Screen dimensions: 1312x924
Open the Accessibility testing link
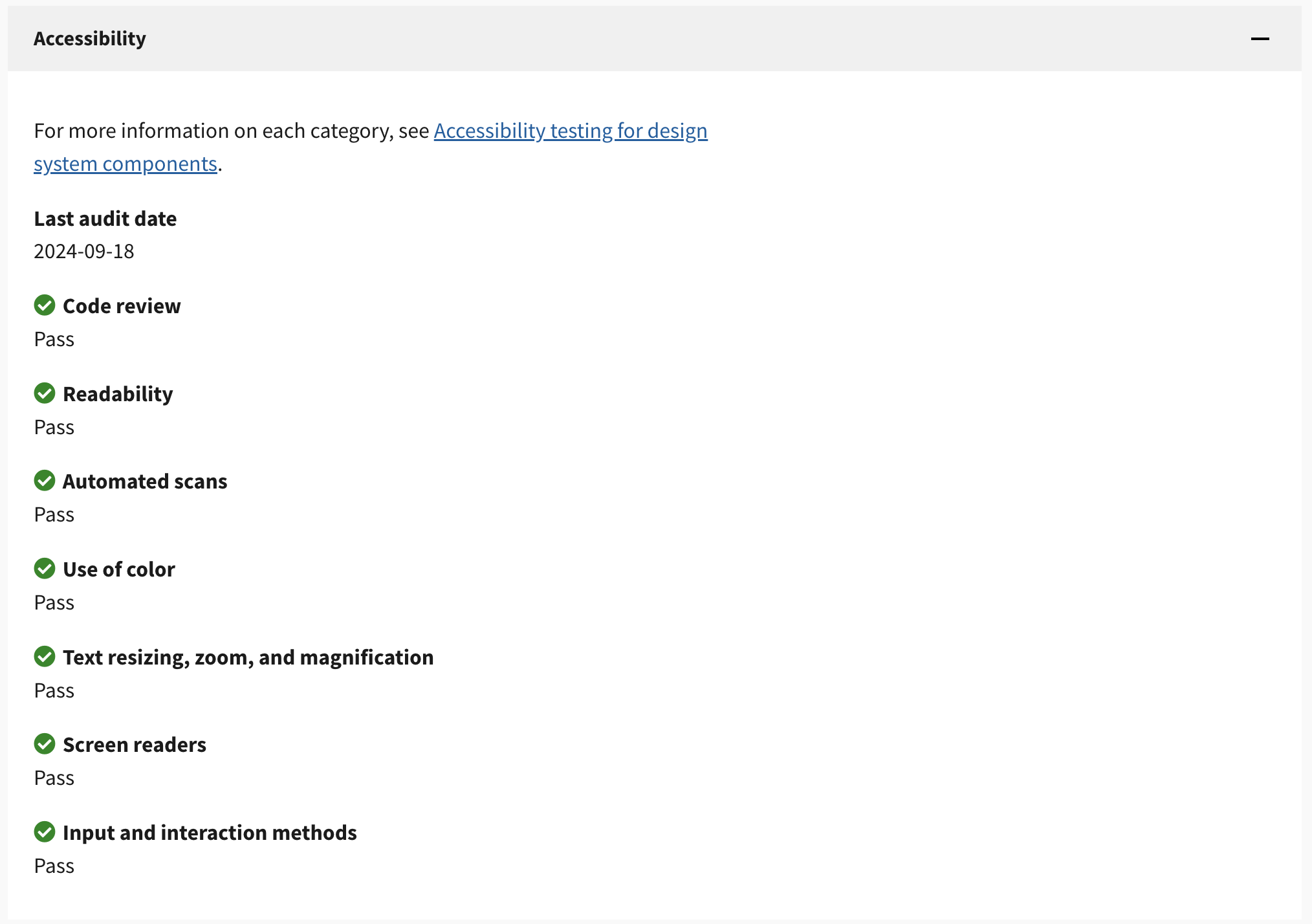coord(571,131)
